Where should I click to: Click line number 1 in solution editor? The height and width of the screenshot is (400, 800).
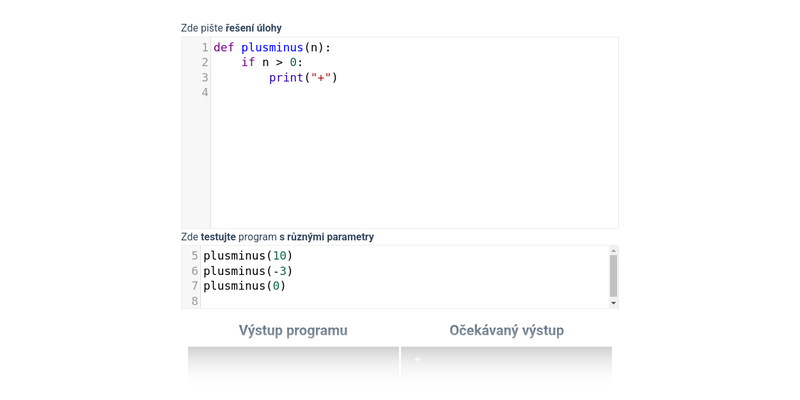point(204,47)
